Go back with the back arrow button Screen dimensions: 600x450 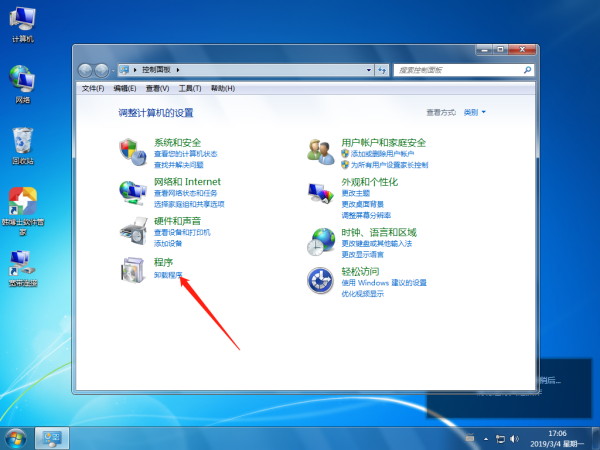click(85, 70)
